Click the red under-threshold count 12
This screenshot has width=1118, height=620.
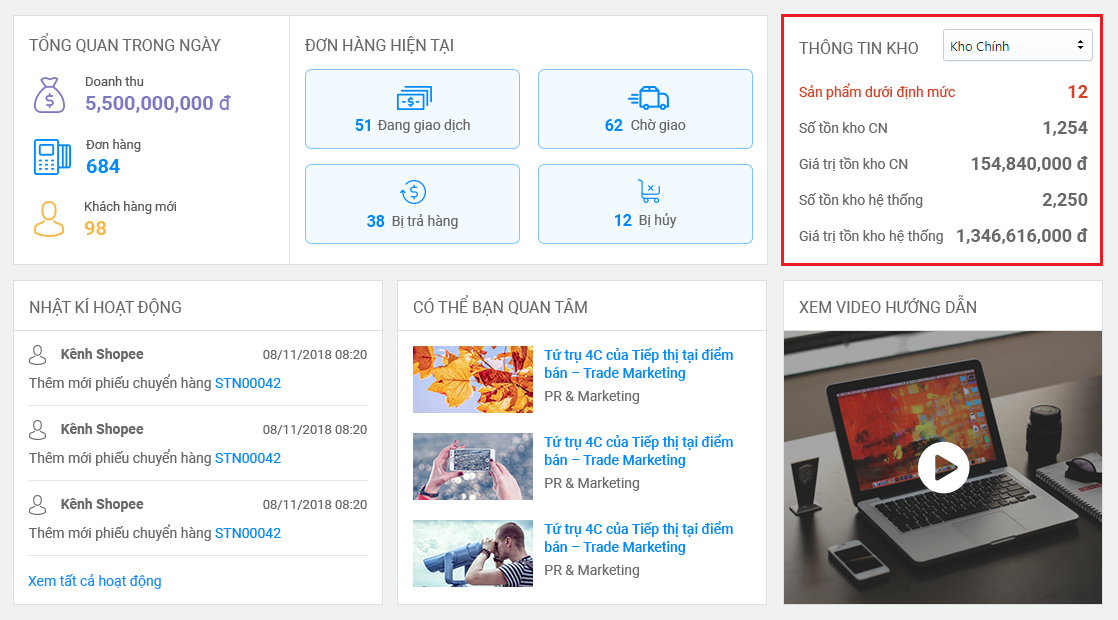click(1077, 92)
